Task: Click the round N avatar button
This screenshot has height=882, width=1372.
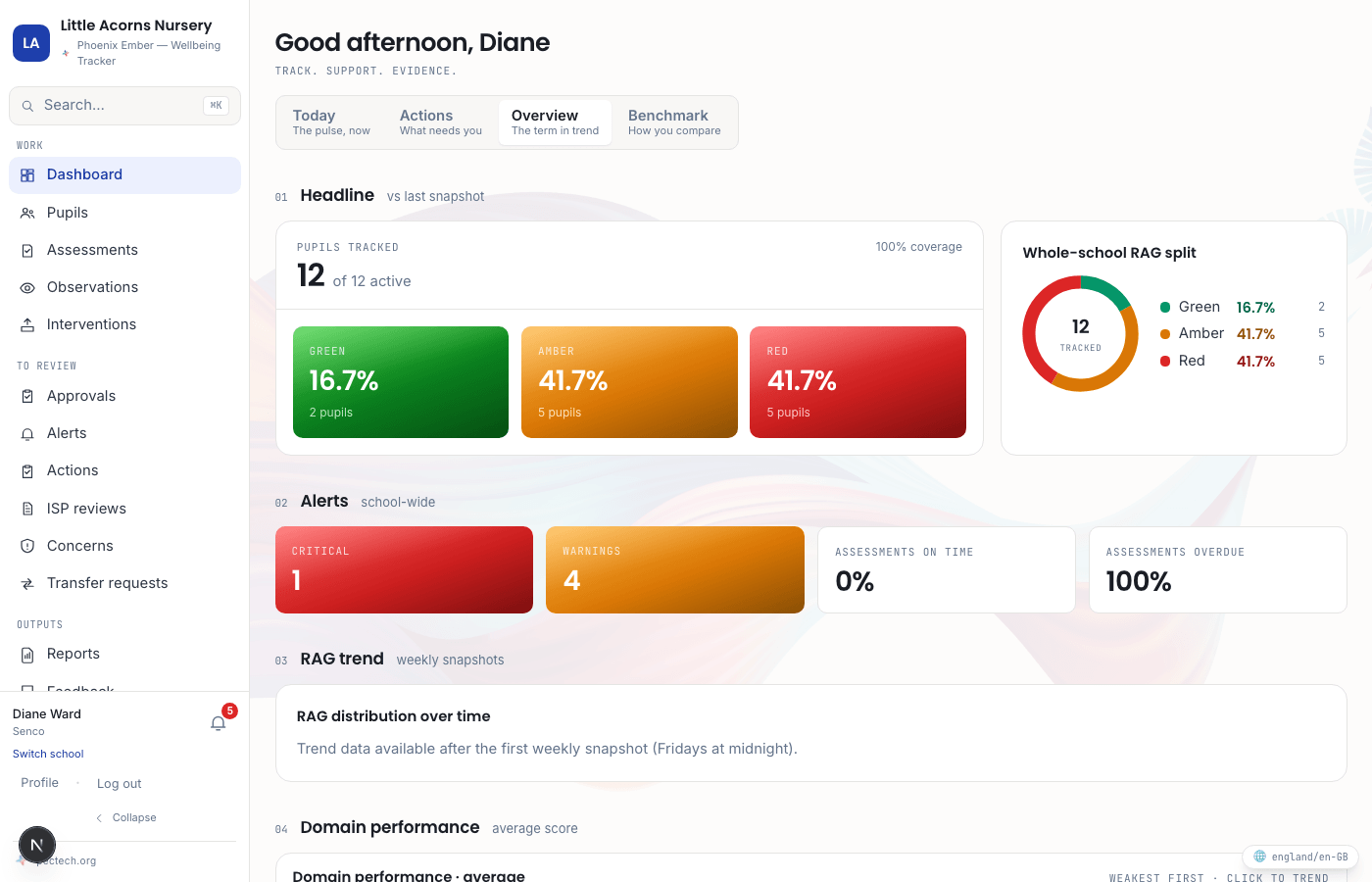Action: [37, 845]
